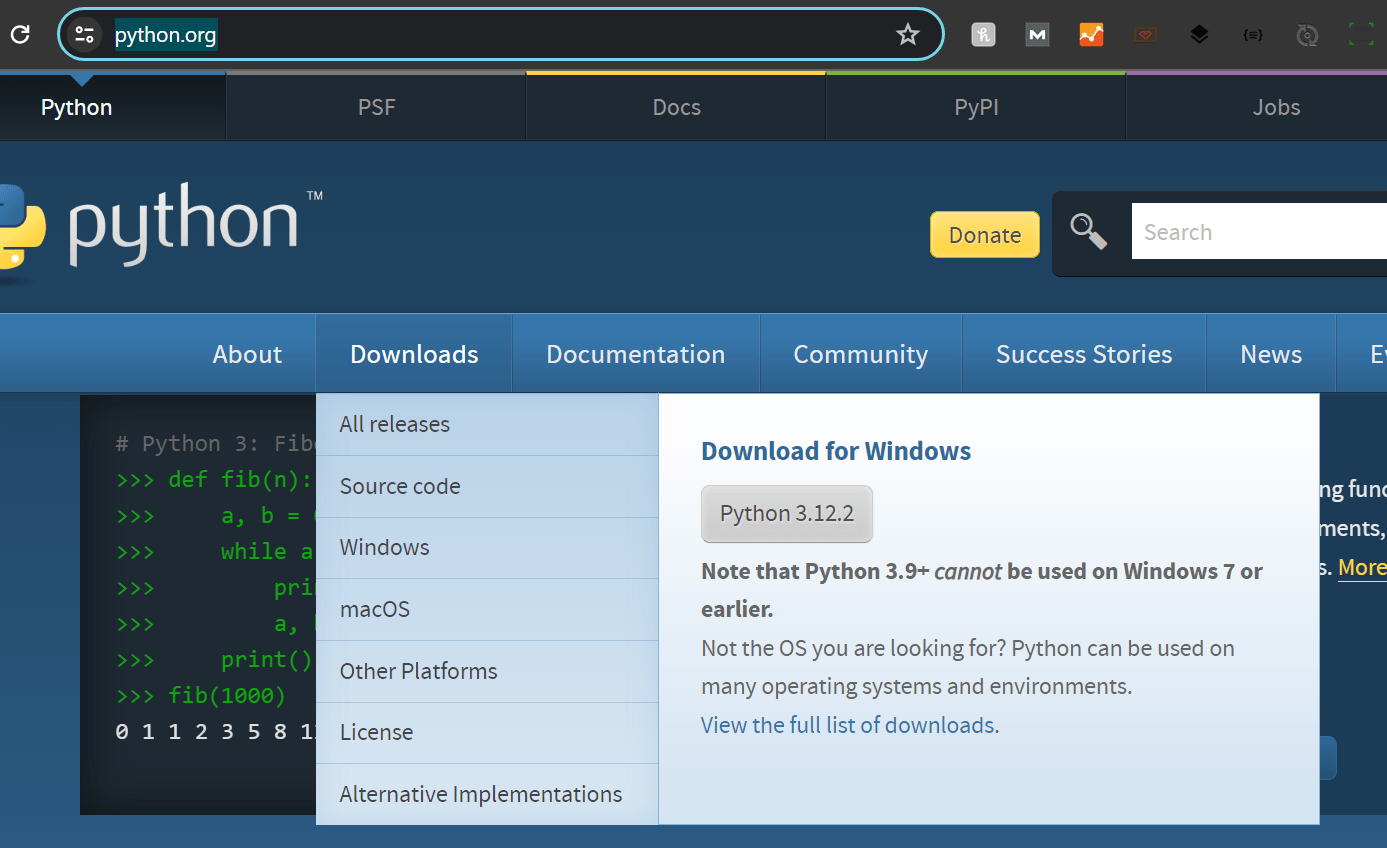Open the Downloads navigation menu
This screenshot has height=848, width=1387.
414,354
